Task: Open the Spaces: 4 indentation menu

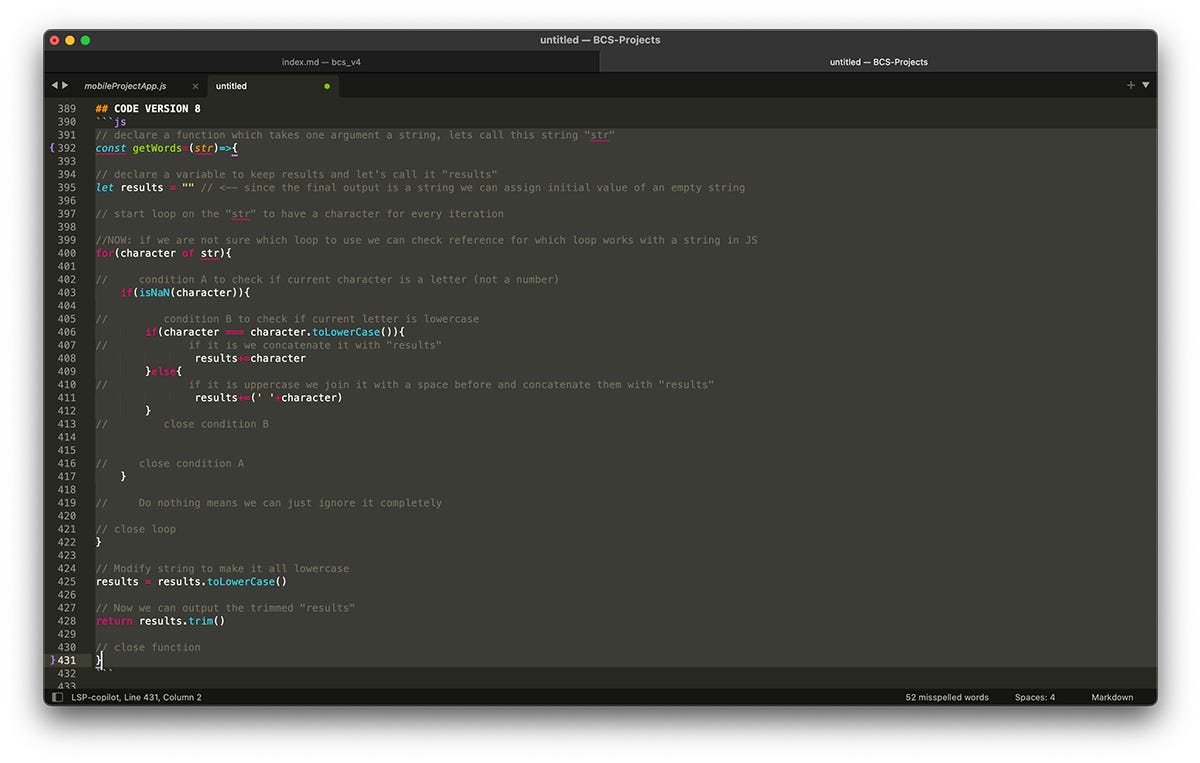Action: click(1034, 697)
